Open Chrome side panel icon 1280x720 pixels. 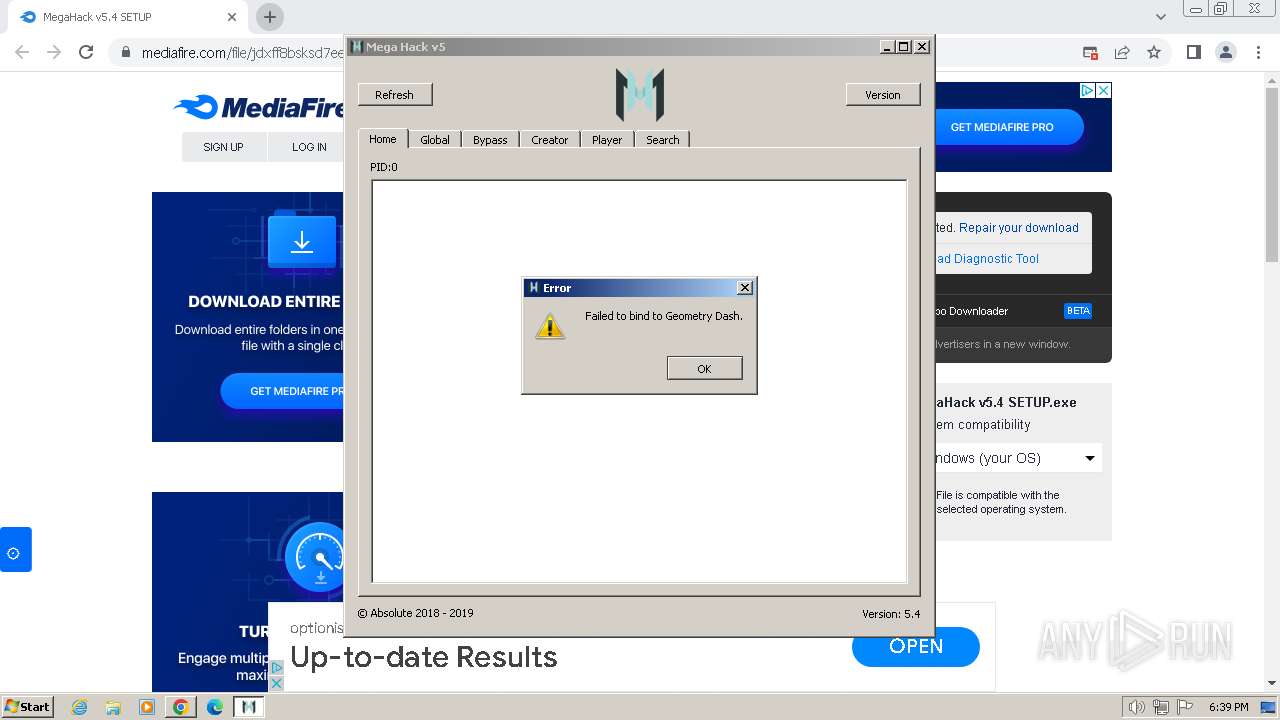point(1193,52)
